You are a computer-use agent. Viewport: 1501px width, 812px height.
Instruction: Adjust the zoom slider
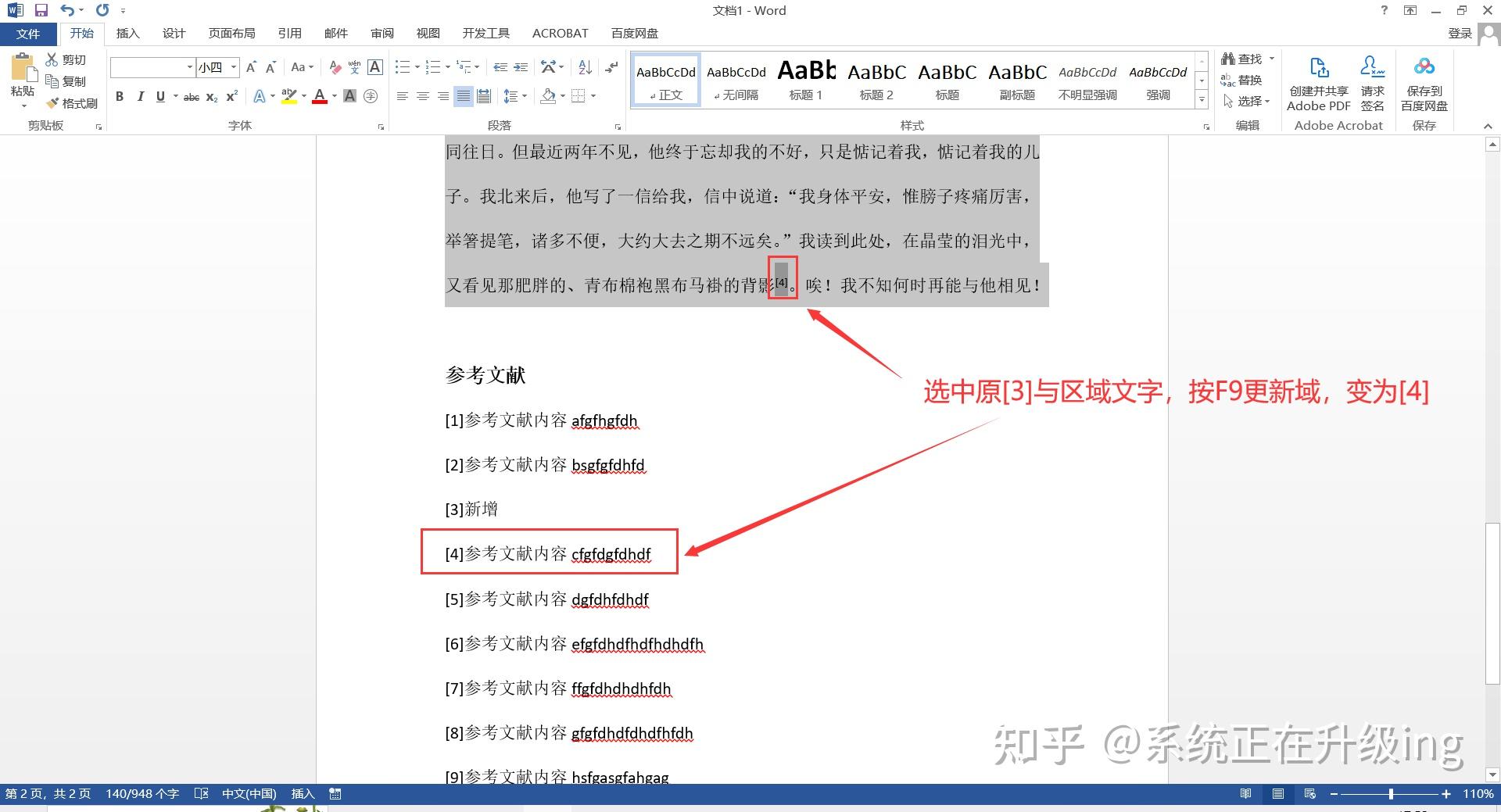tap(1392, 793)
